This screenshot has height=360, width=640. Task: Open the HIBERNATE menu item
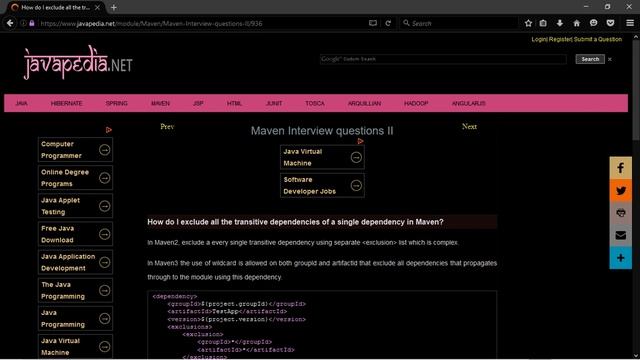pyautogui.click(x=67, y=104)
